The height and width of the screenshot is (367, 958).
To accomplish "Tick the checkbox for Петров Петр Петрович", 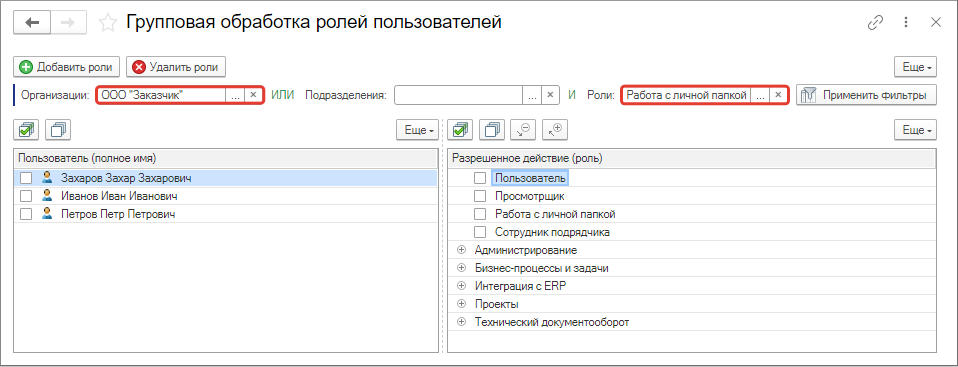I will pos(26,214).
